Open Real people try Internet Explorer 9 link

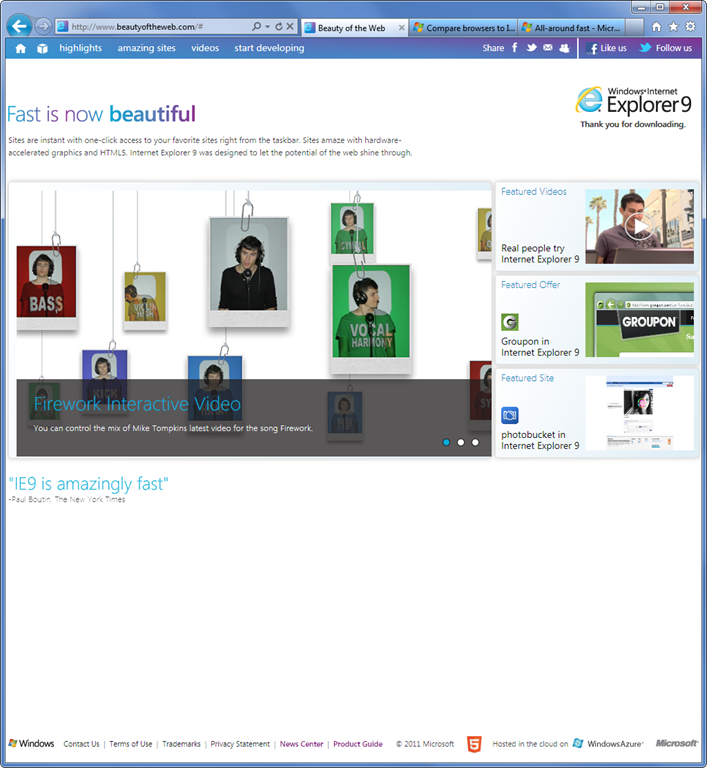(540, 254)
